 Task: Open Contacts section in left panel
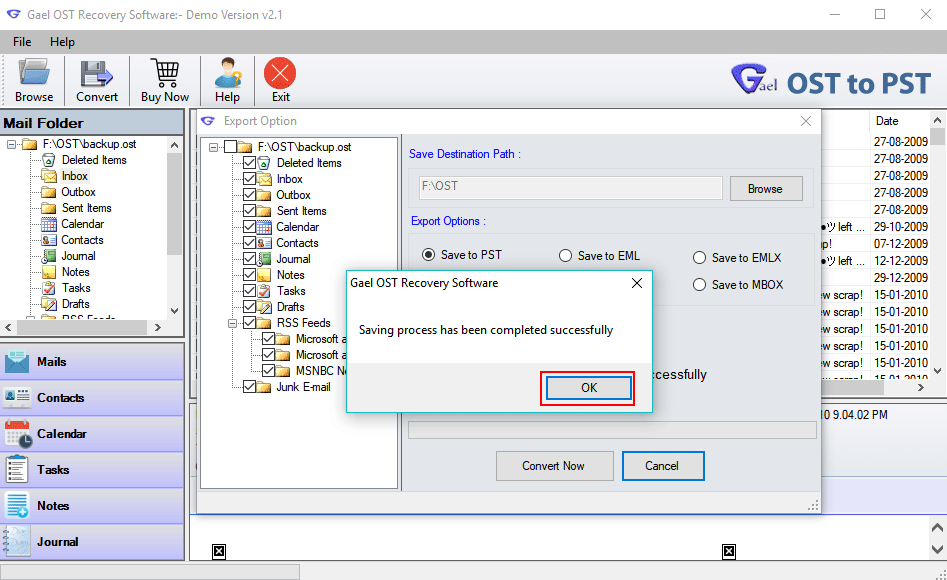92,398
